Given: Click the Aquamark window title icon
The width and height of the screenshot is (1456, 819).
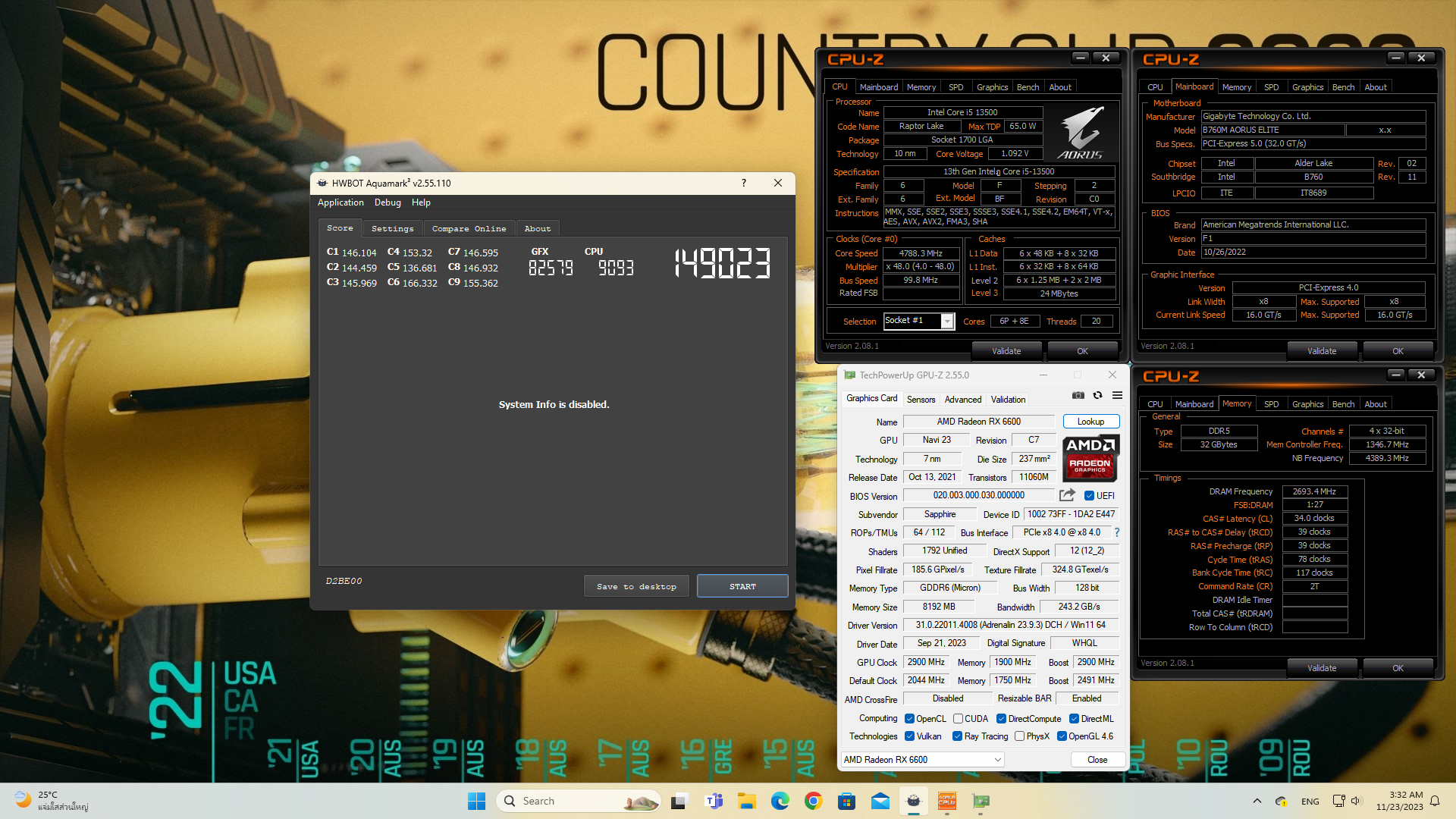Looking at the screenshot, I should (x=322, y=183).
